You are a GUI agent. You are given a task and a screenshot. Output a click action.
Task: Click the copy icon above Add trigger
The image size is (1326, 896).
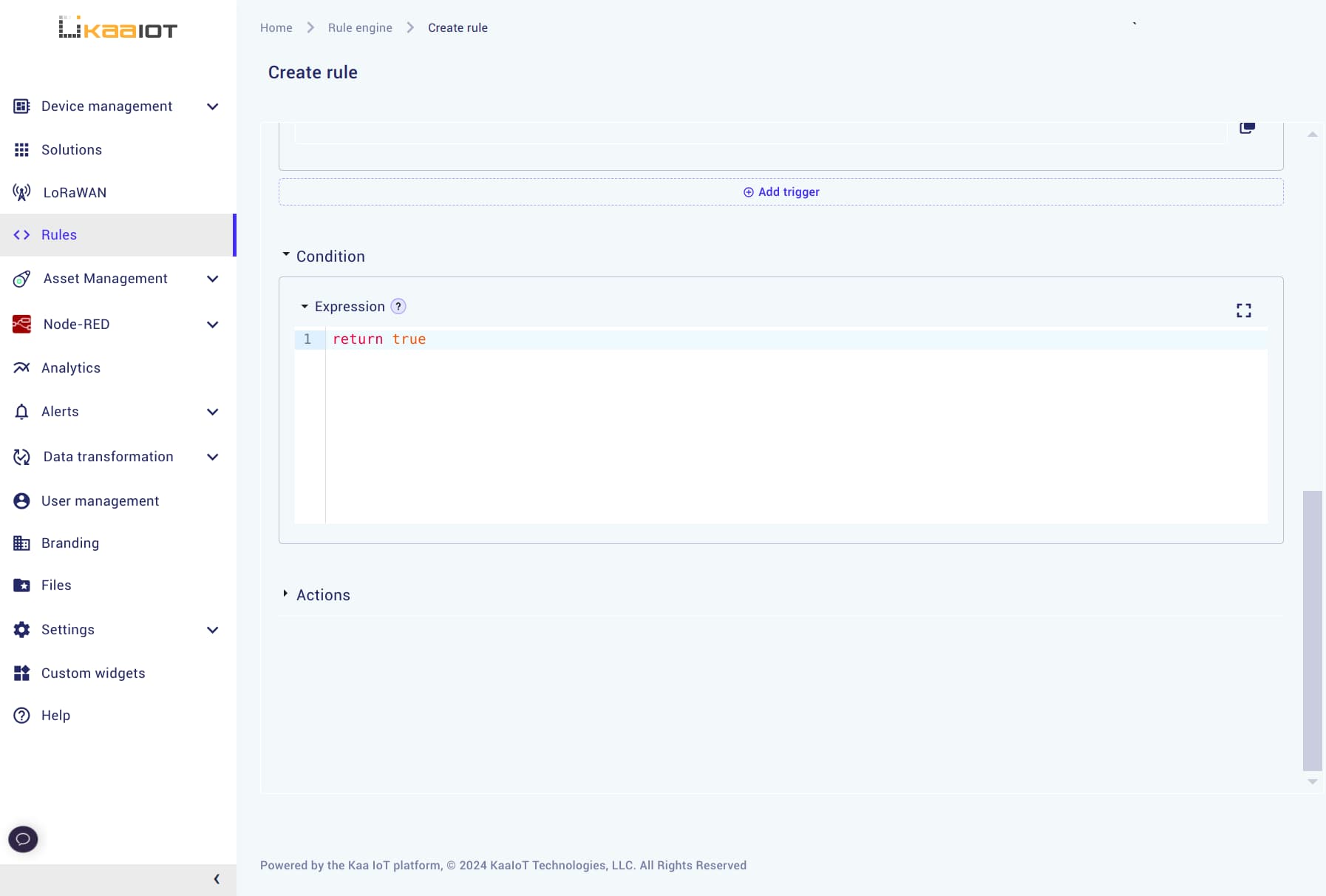pyautogui.click(x=1247, y=128)
